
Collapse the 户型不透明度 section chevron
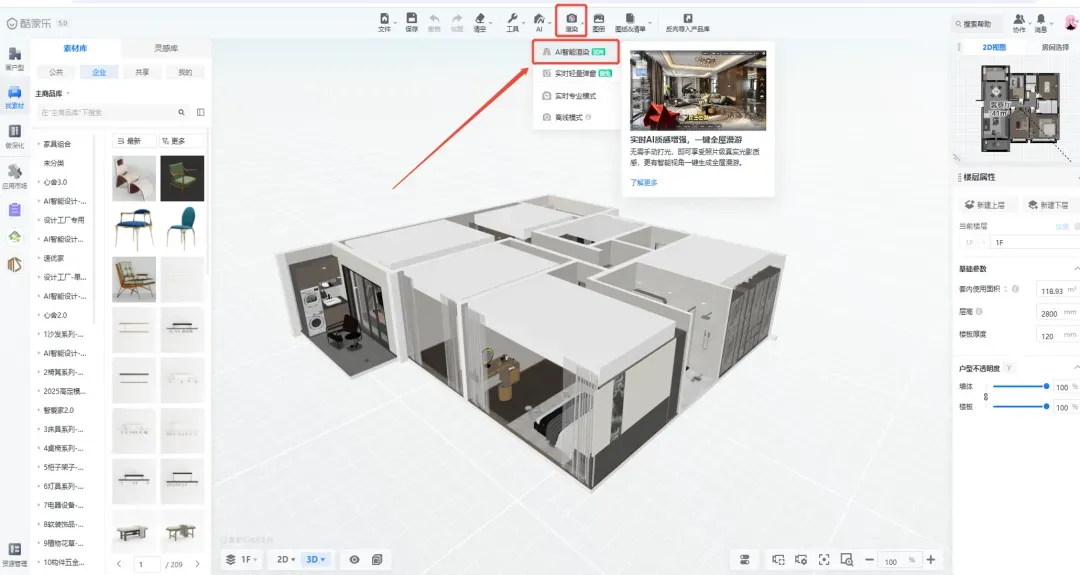click(x=1076, y=368)
